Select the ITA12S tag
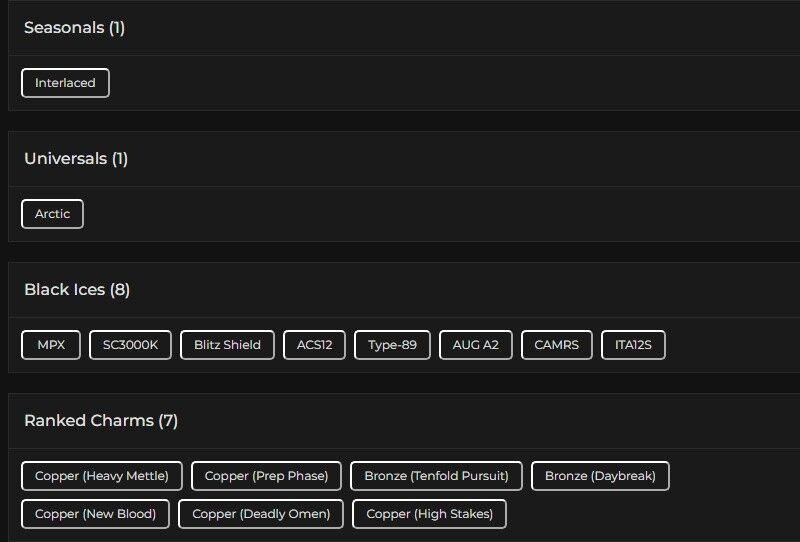 click(633, 345)
